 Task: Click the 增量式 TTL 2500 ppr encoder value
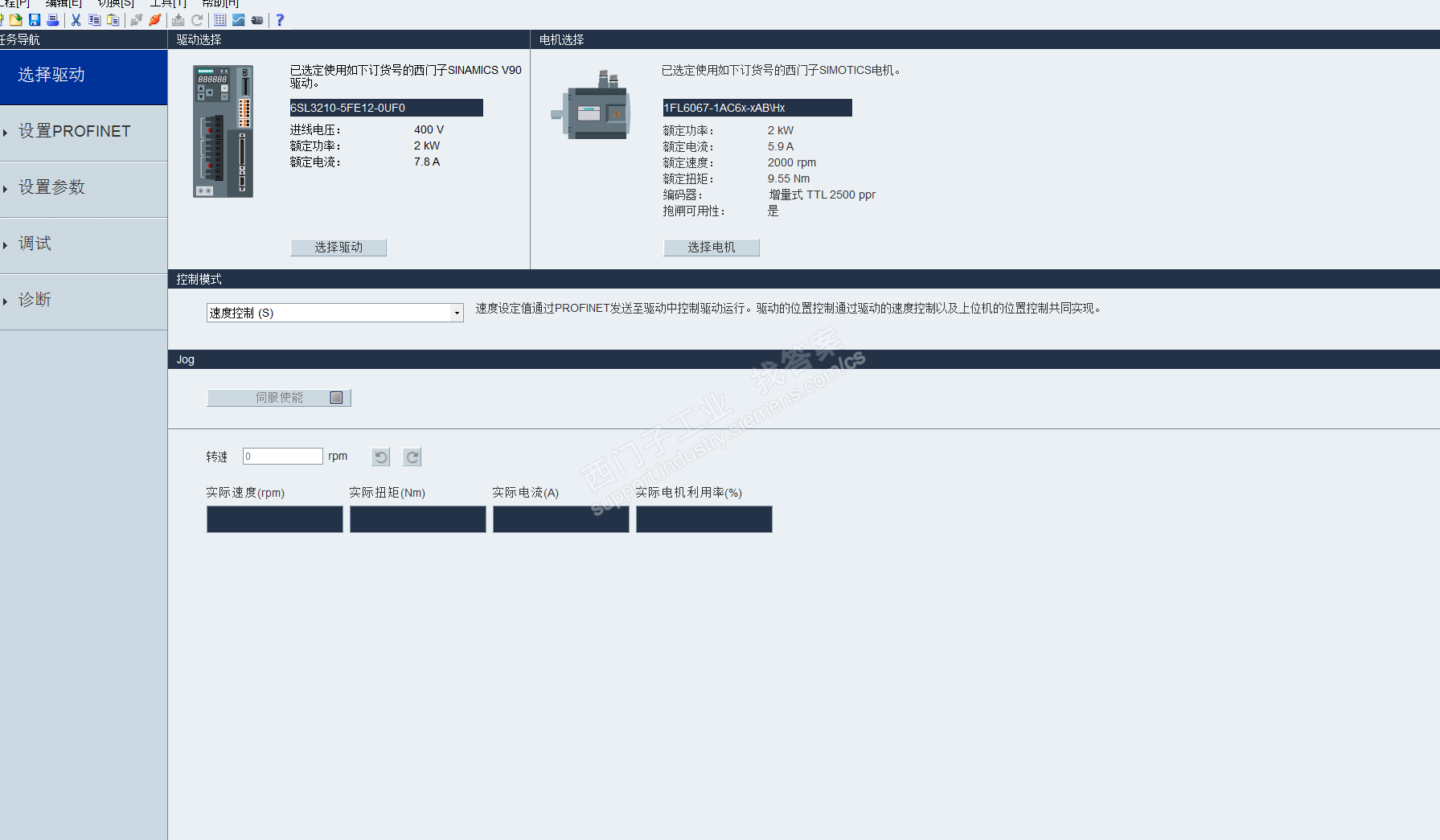click(x=823, y=195)
